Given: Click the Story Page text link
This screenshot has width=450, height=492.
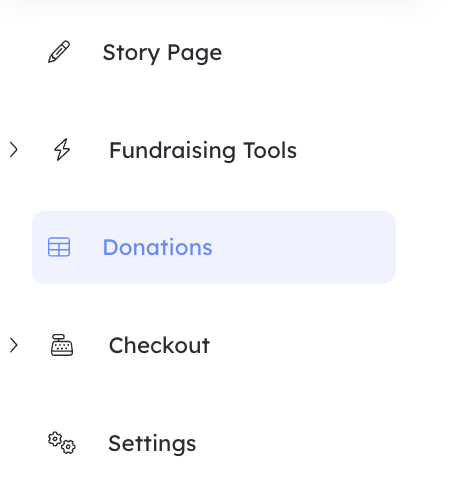Looking at the screenshot, I should pyautogui.click(x=162, y=53).
